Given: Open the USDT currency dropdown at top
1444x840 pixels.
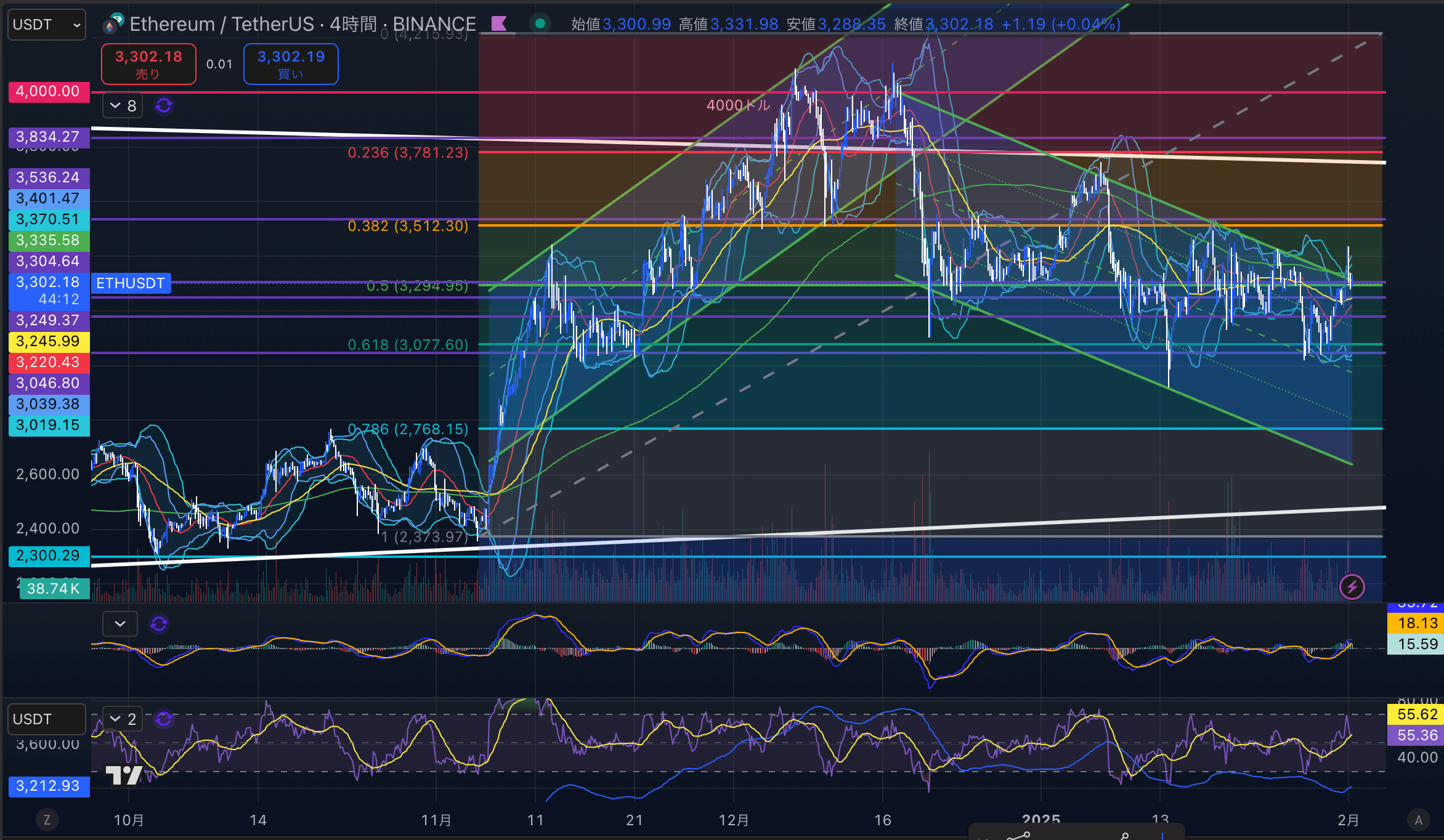Looking at the screenshot, I should pos(47,25).
